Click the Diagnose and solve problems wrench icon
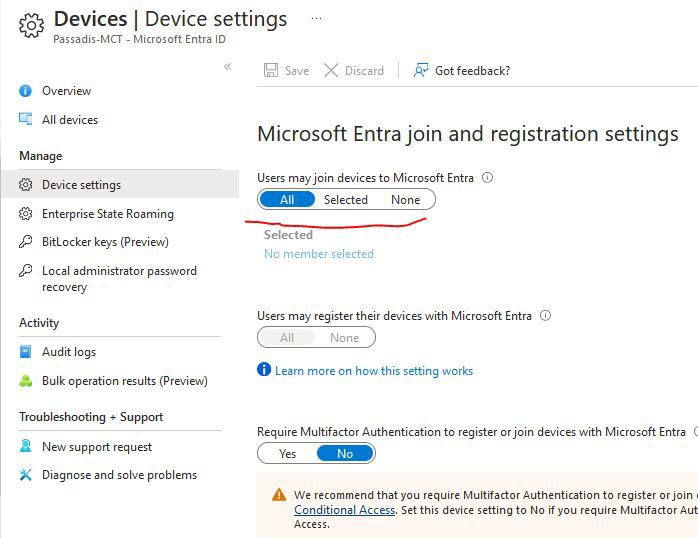 (25, 475)
